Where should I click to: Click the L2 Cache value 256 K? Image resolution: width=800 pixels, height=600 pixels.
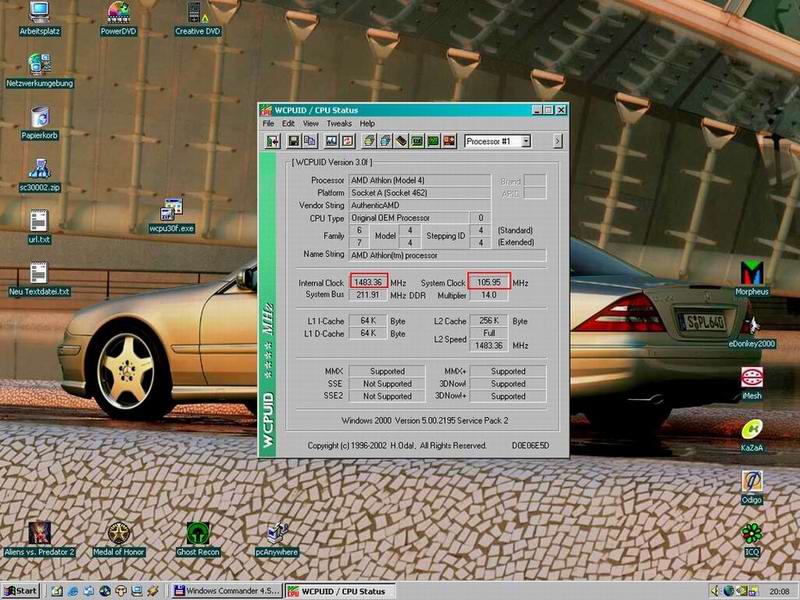pyautogui.click(x=488, y=320)
